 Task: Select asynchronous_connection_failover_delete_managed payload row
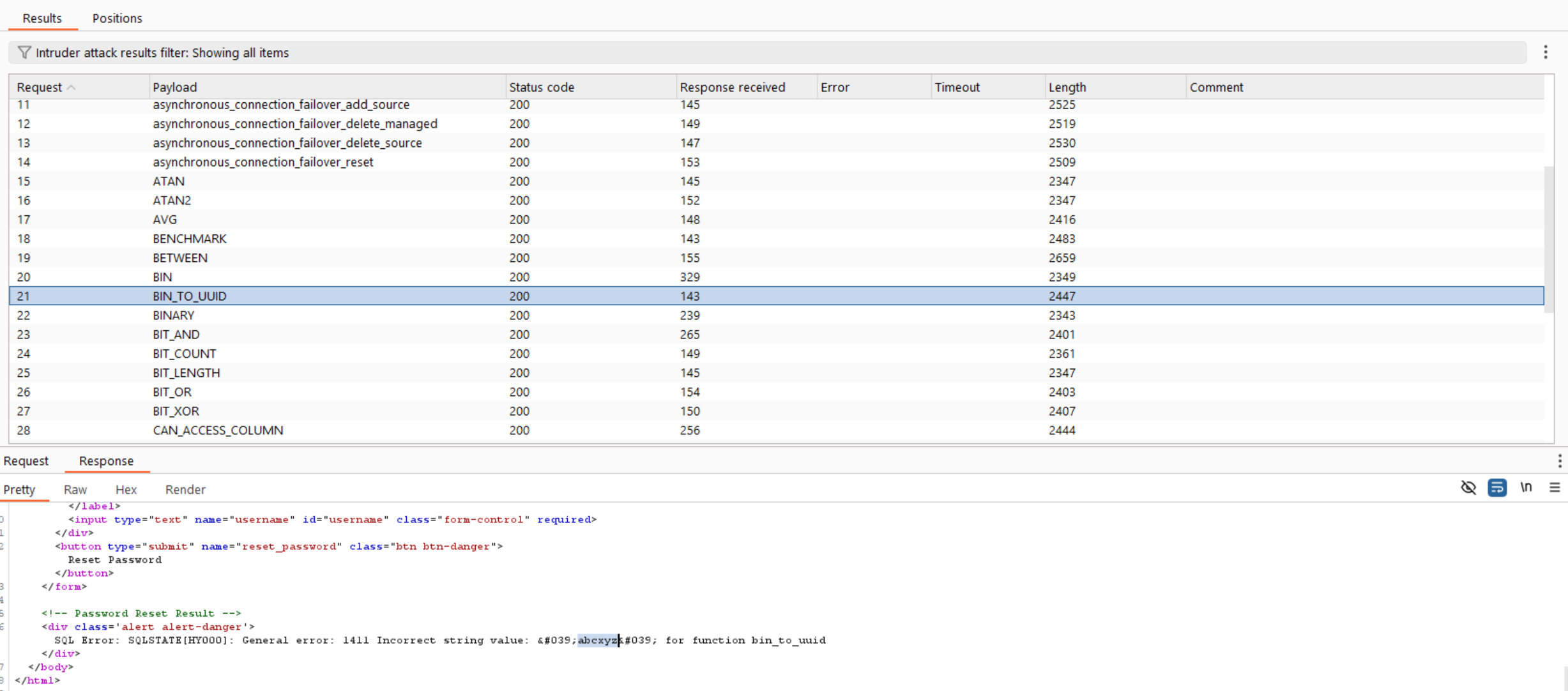coord(777,123)
